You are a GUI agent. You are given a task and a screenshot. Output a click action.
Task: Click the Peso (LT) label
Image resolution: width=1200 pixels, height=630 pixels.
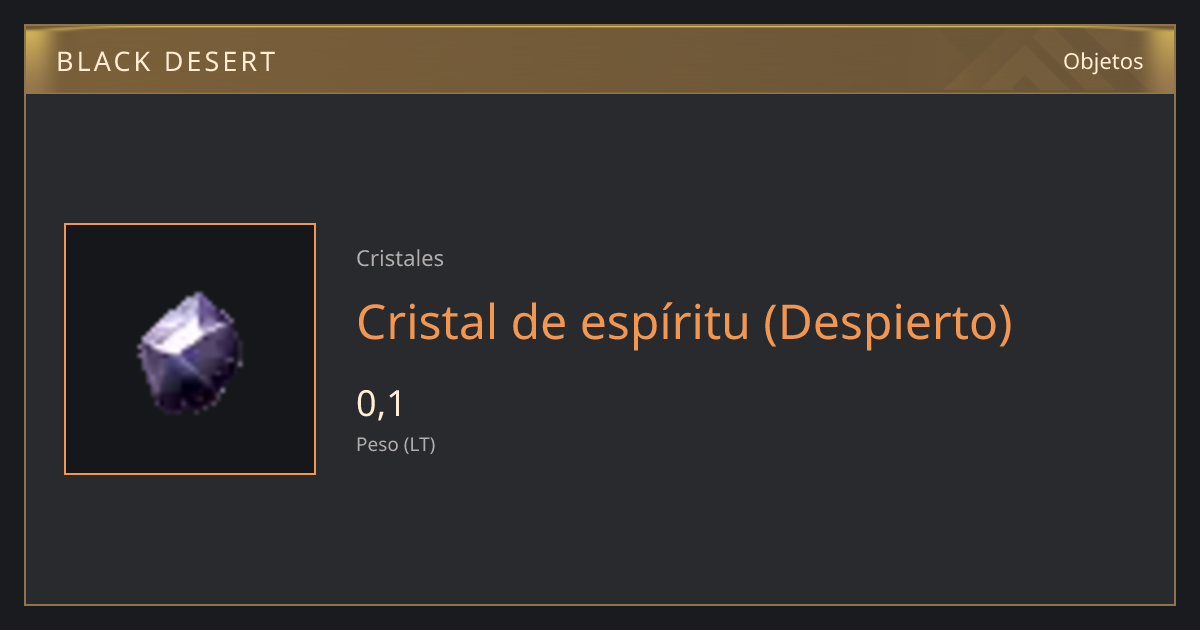[x=396, y=445]
